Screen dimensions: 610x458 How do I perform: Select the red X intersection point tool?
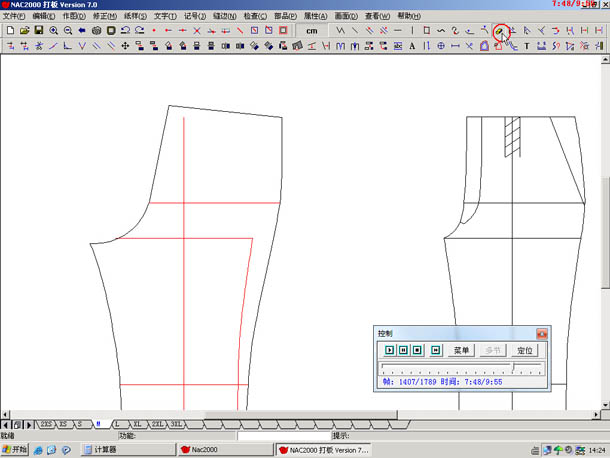[x=197, y=30]
